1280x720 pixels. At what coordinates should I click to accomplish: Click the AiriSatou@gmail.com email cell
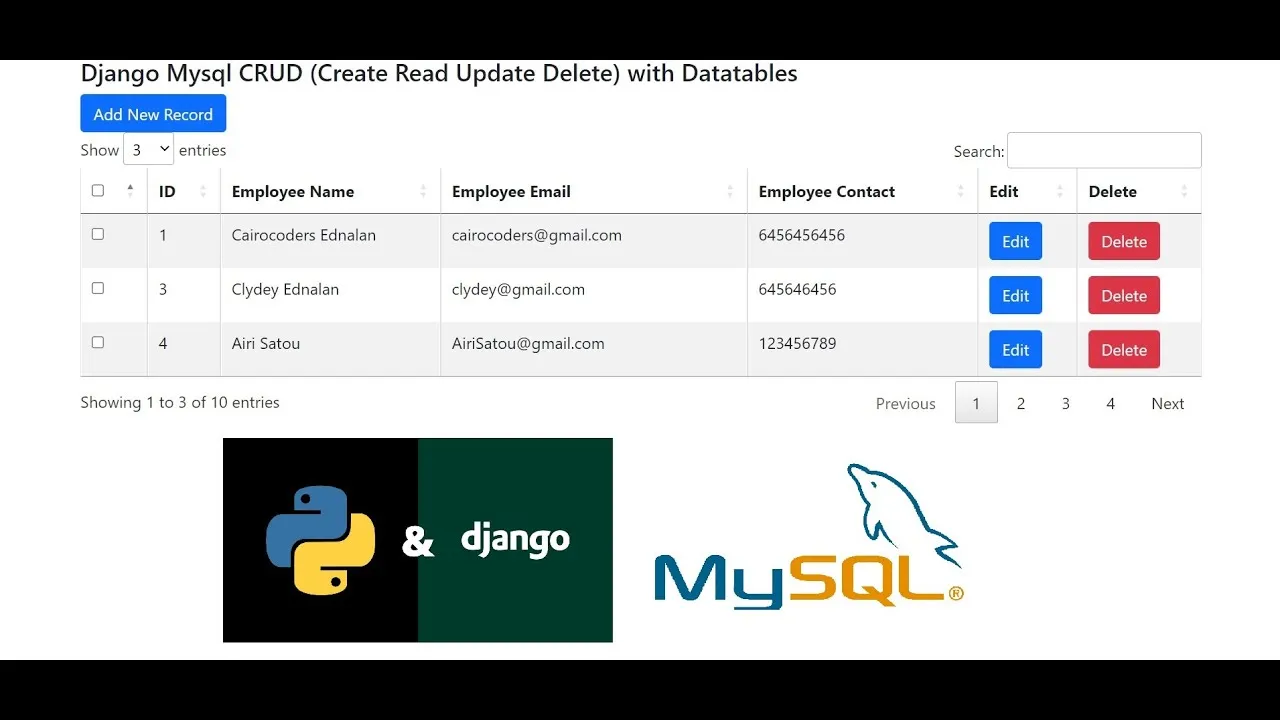tap(528, 343)
